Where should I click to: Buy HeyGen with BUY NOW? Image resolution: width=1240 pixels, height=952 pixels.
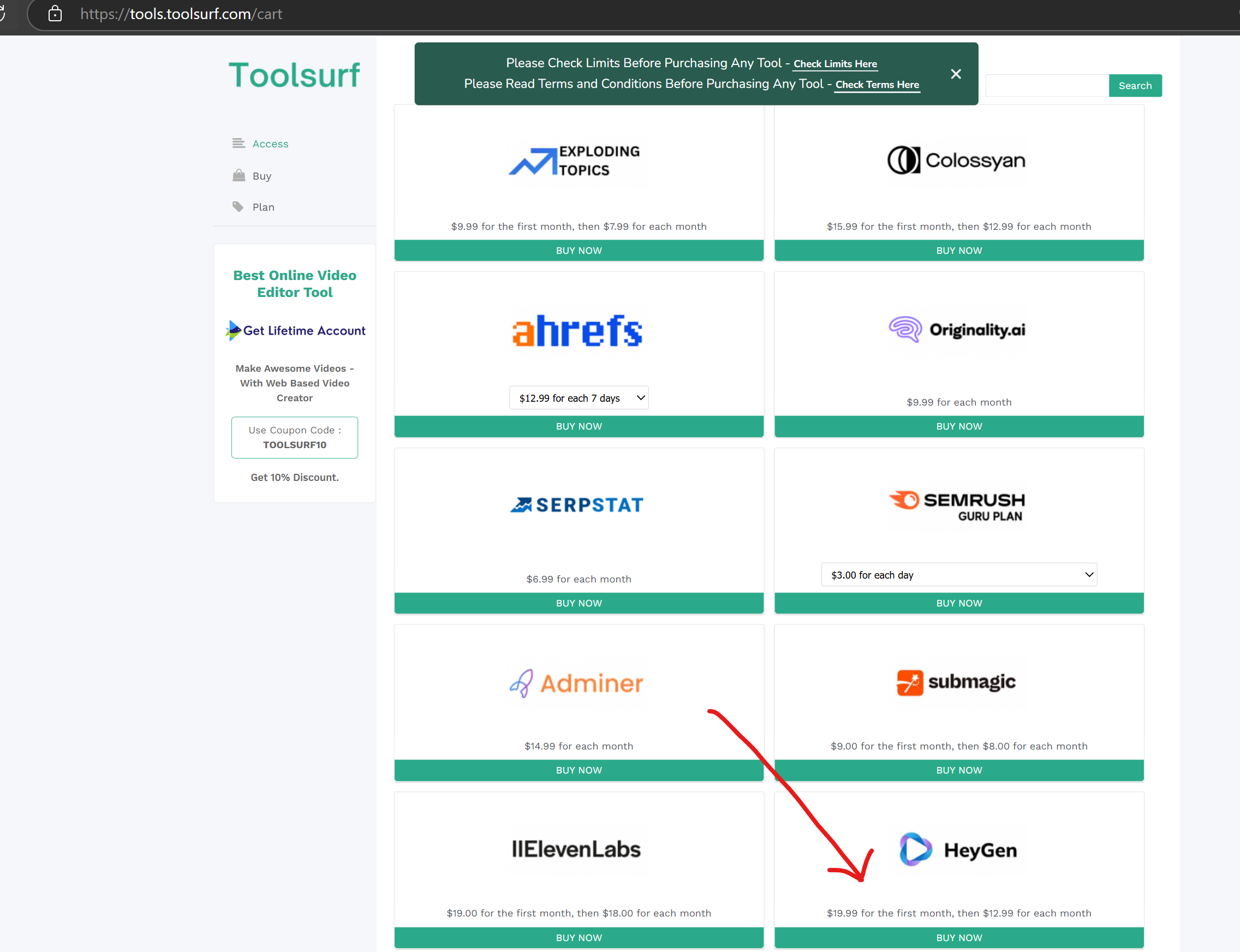tap(959, 938)
